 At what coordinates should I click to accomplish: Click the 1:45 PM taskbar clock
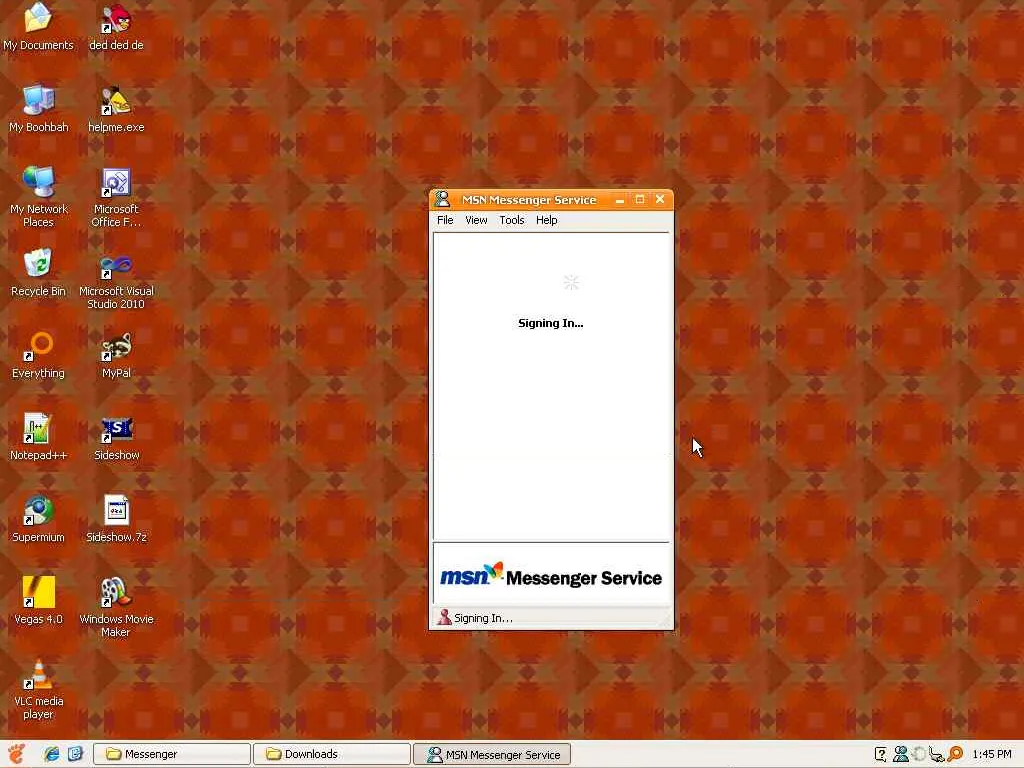coord(991,754)
